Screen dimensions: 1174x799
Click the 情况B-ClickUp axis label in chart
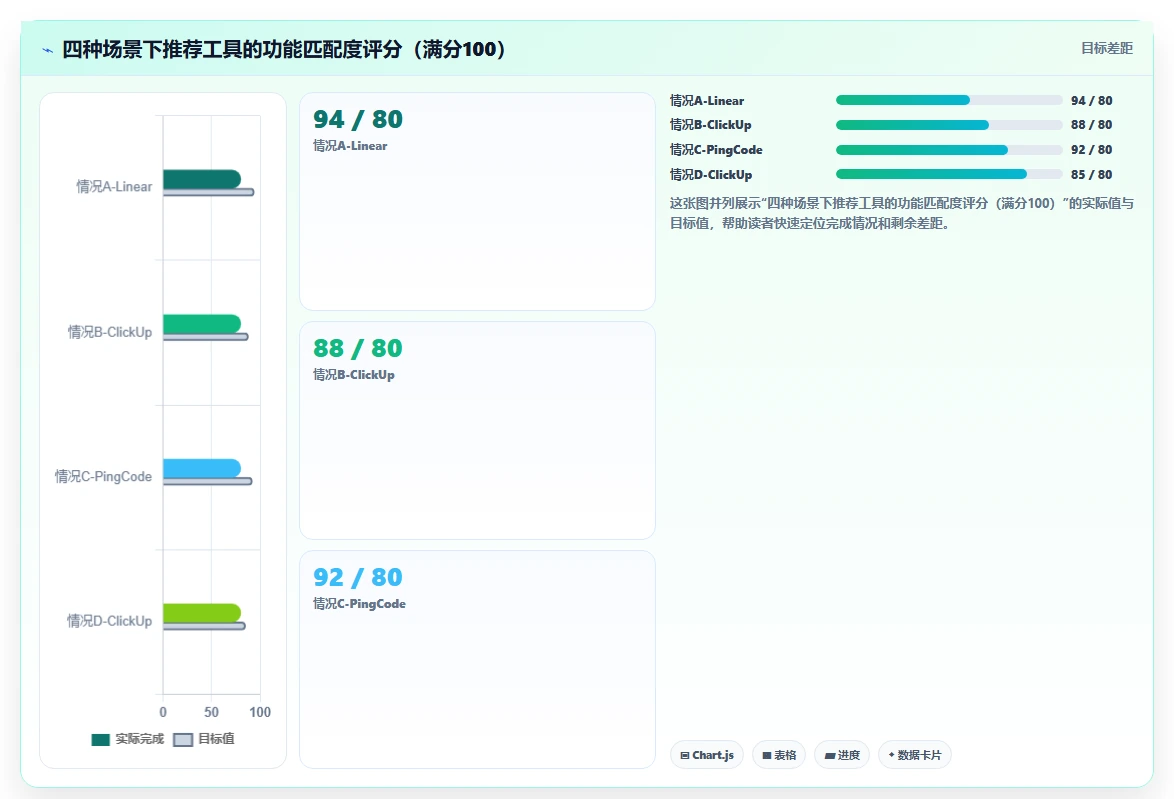click(110, 332)
